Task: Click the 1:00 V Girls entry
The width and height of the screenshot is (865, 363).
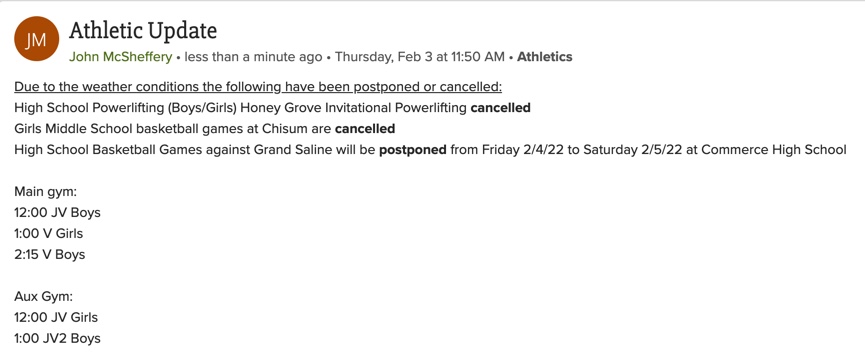Action: [x=49, y=233]
